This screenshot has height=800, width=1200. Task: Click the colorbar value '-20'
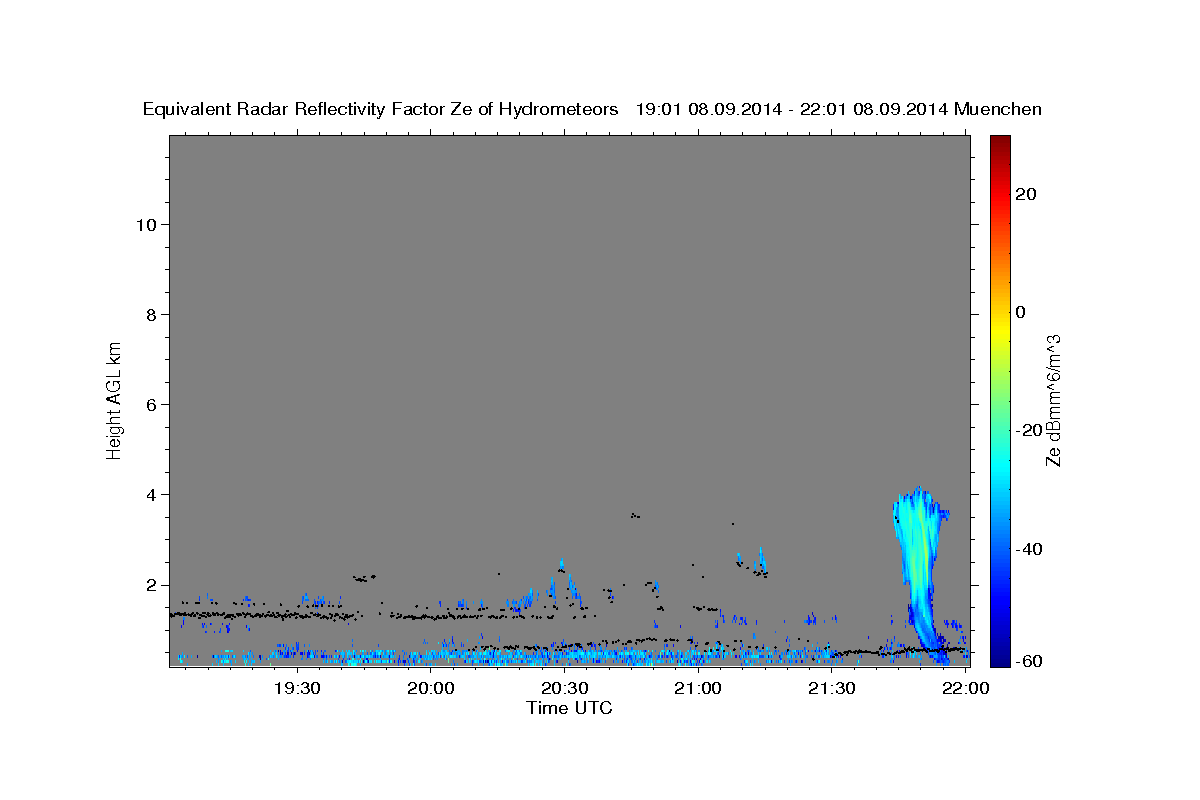(1029, 430)
